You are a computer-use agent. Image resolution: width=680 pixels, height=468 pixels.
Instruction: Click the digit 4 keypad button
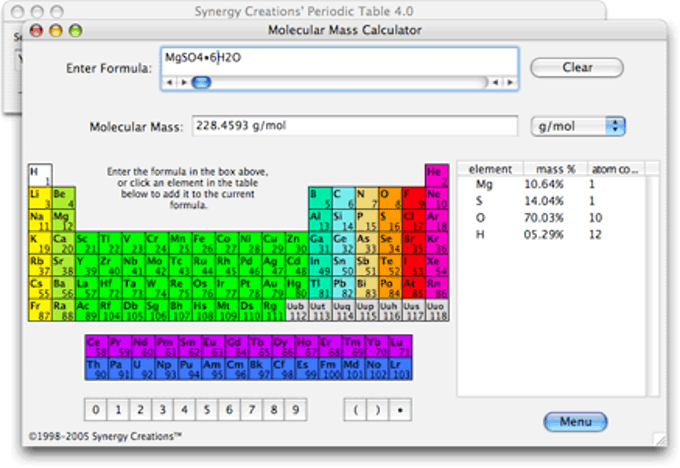[184, 409]
